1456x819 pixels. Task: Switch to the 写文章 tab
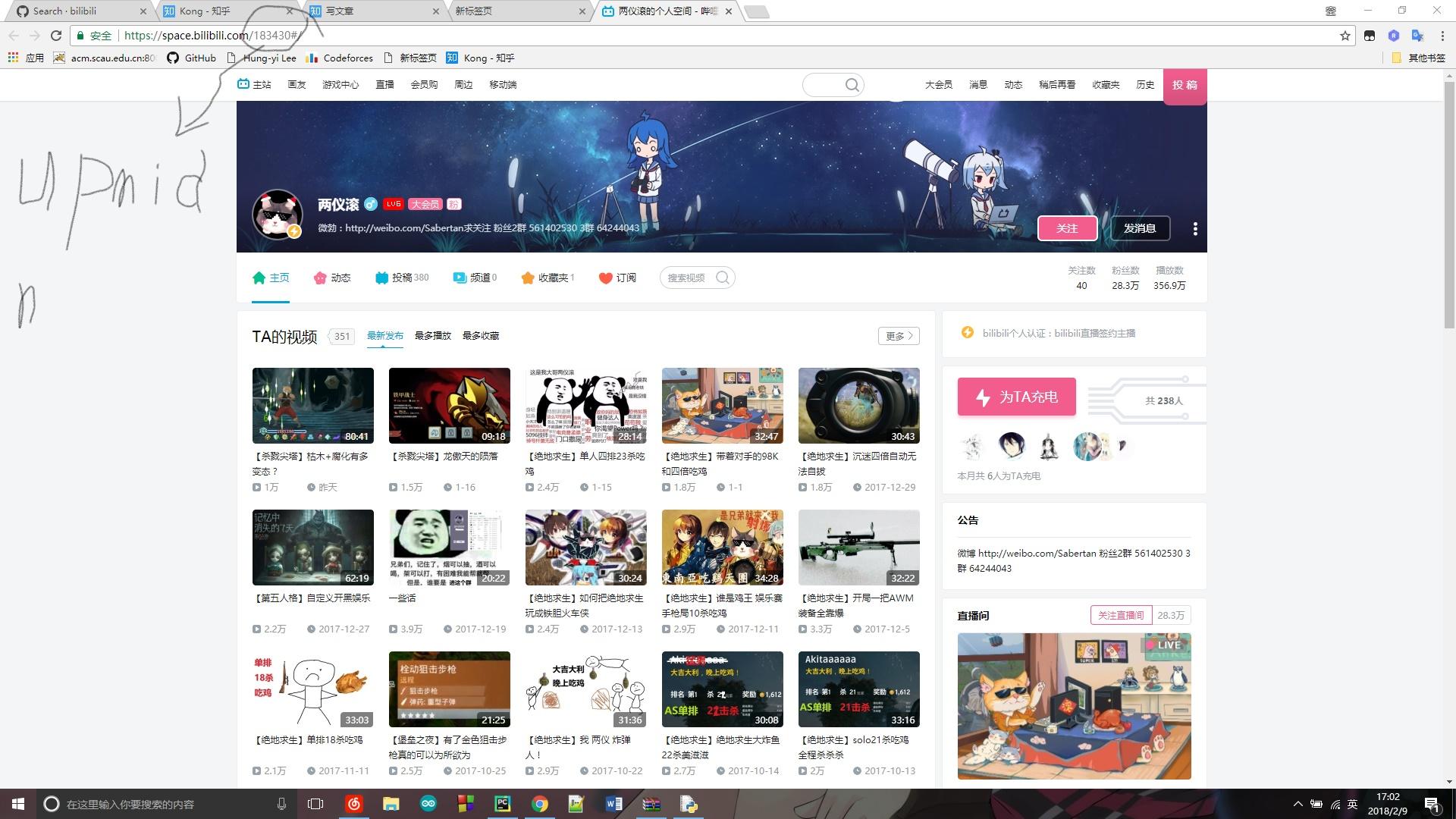[373, 11]
